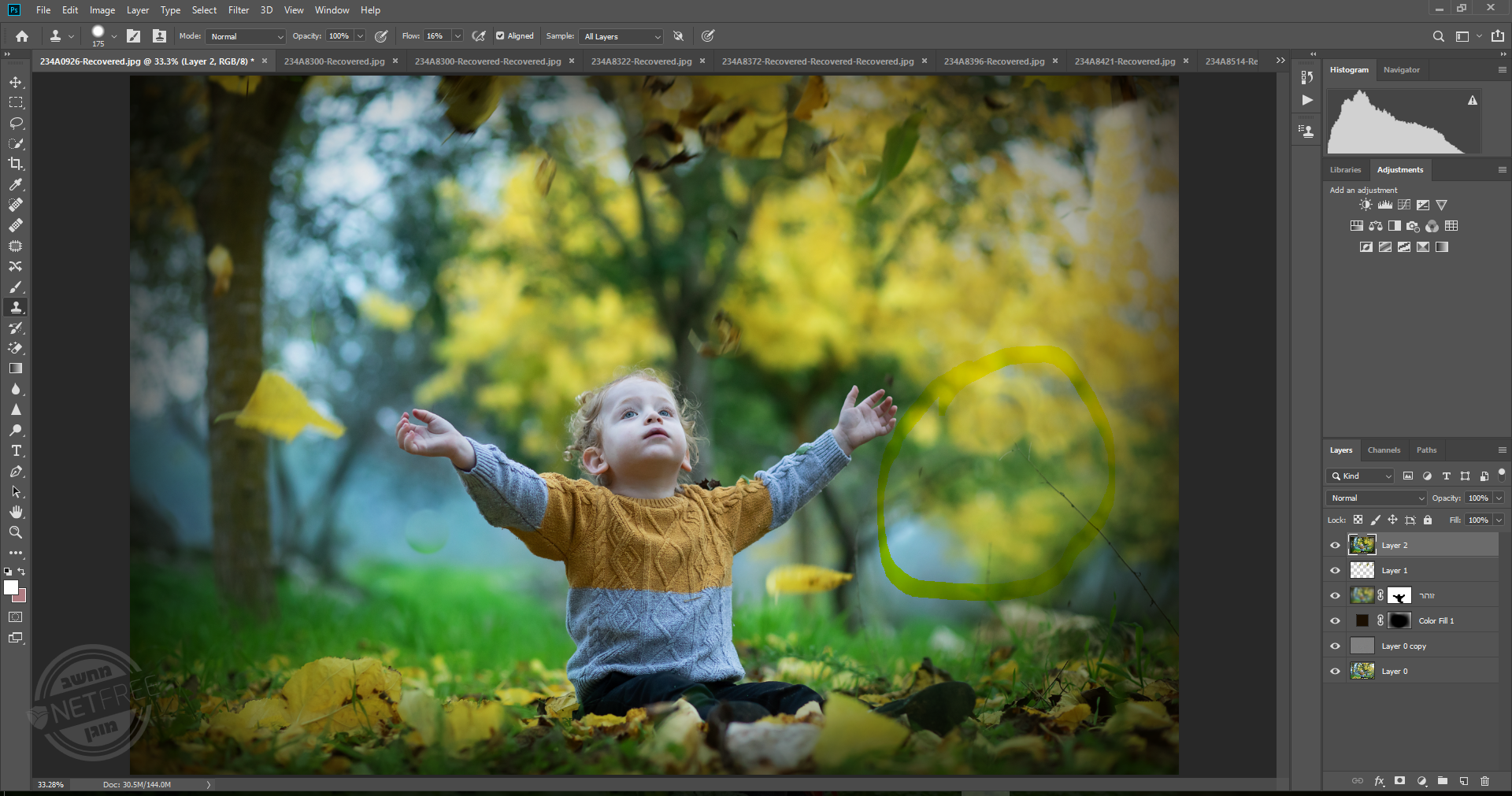The height and width of the screenshot is (796, 1512).
Task: Click the Home icon in options bar
Action: [x=22, y=36]
